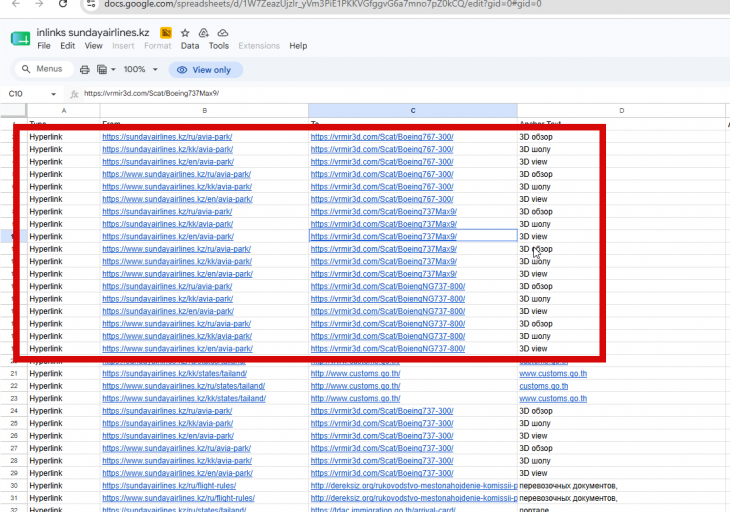
Task: Open row 30 To link dereksiz.org rukovodstvo
Action: coord(413,485)
